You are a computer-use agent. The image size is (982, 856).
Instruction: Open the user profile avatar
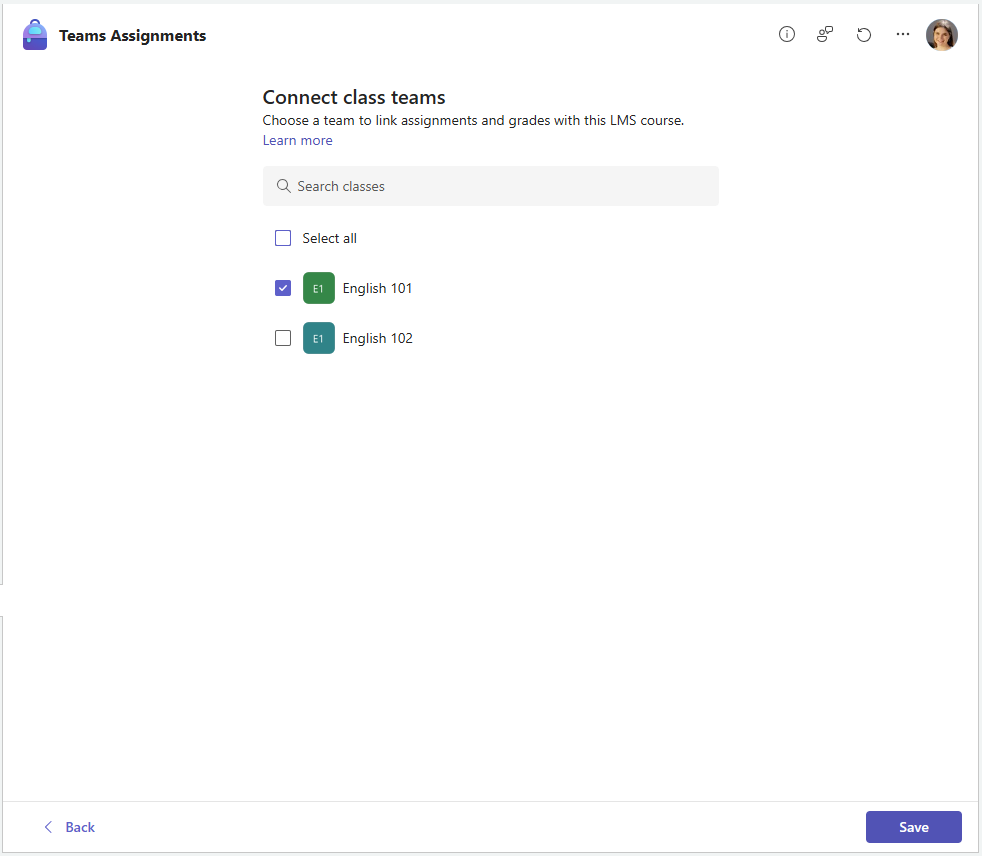pos(941,34)
